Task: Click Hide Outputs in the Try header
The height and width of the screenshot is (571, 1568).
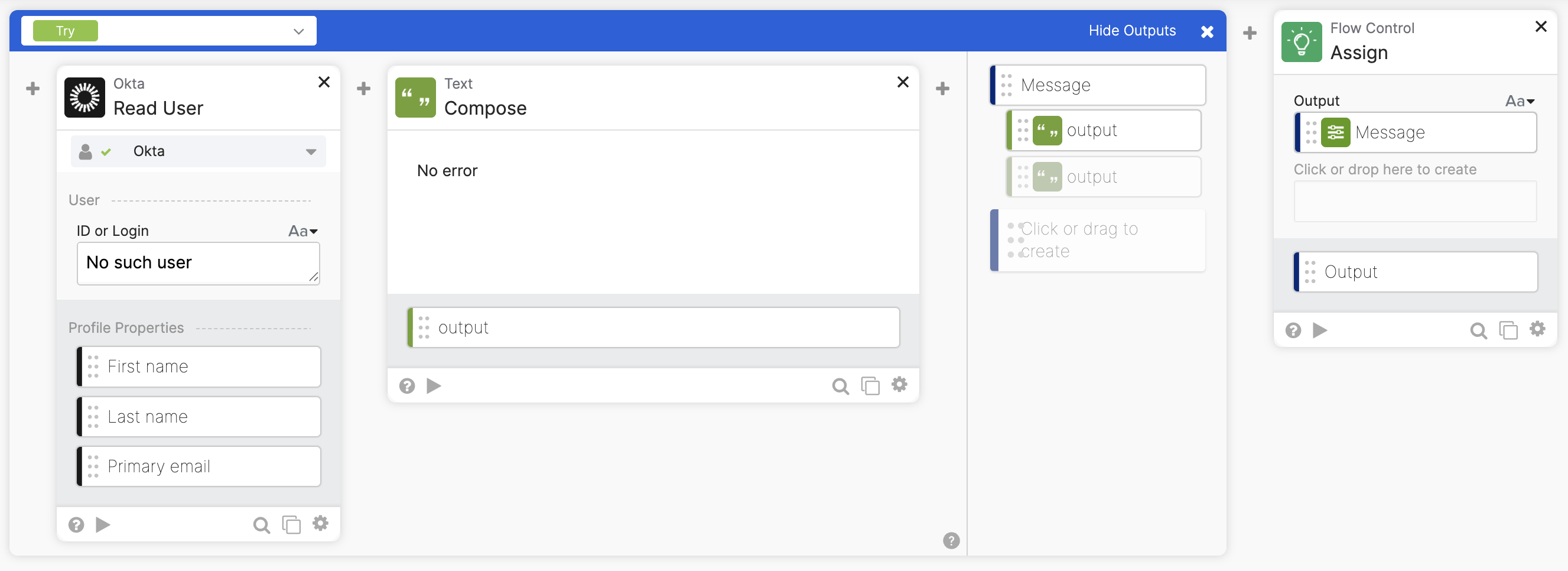Action: (x=1131, y=30)
